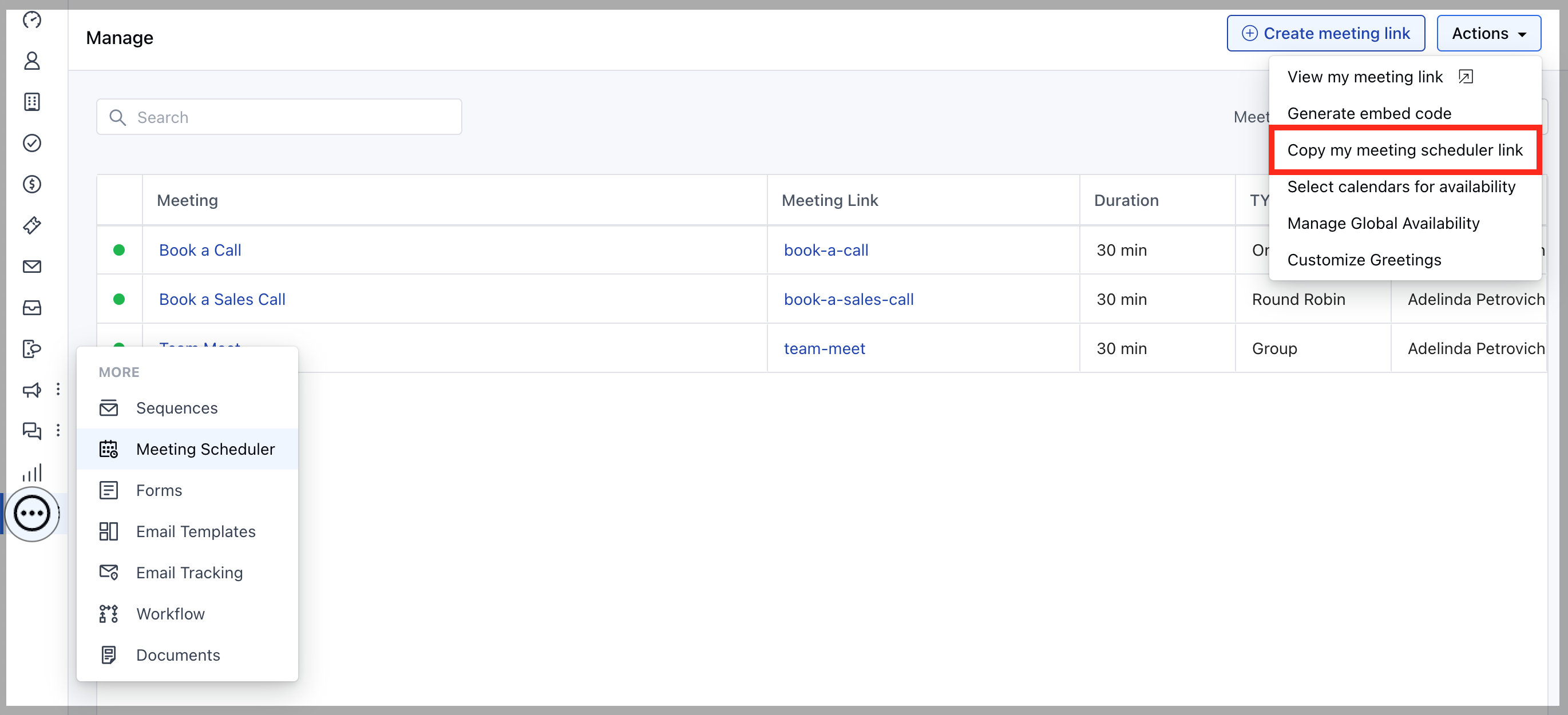Click the megaphone campaigns icon in the sidebar
This screenshot has width=1568, height=715.
coord(31,390)
